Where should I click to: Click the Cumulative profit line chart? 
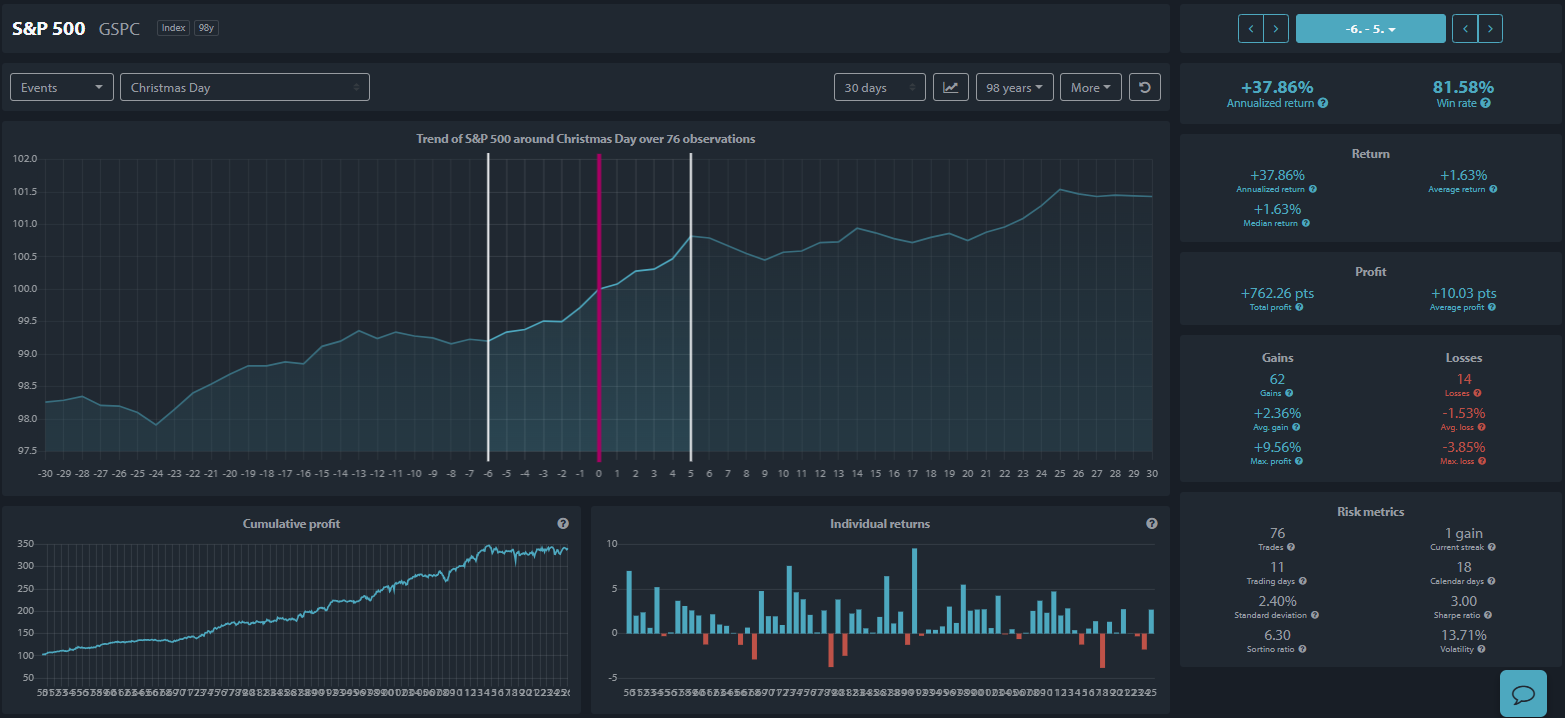[306, 600]
